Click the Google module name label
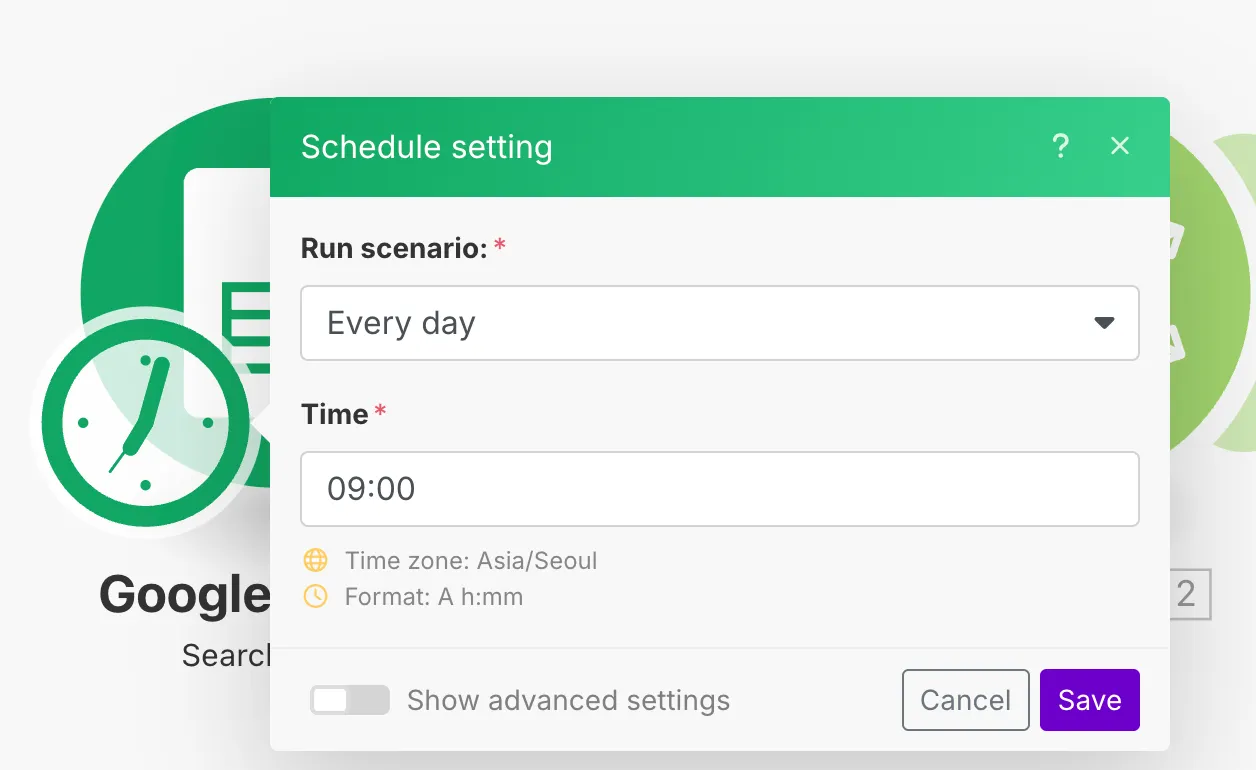 tap(185, 595)
